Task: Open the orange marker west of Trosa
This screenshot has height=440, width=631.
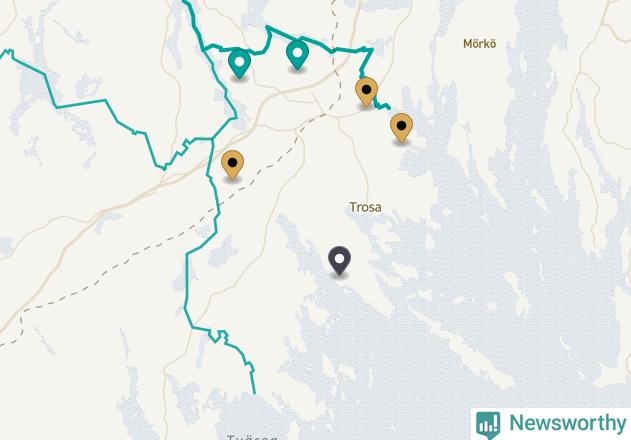Action: [233, 164]
